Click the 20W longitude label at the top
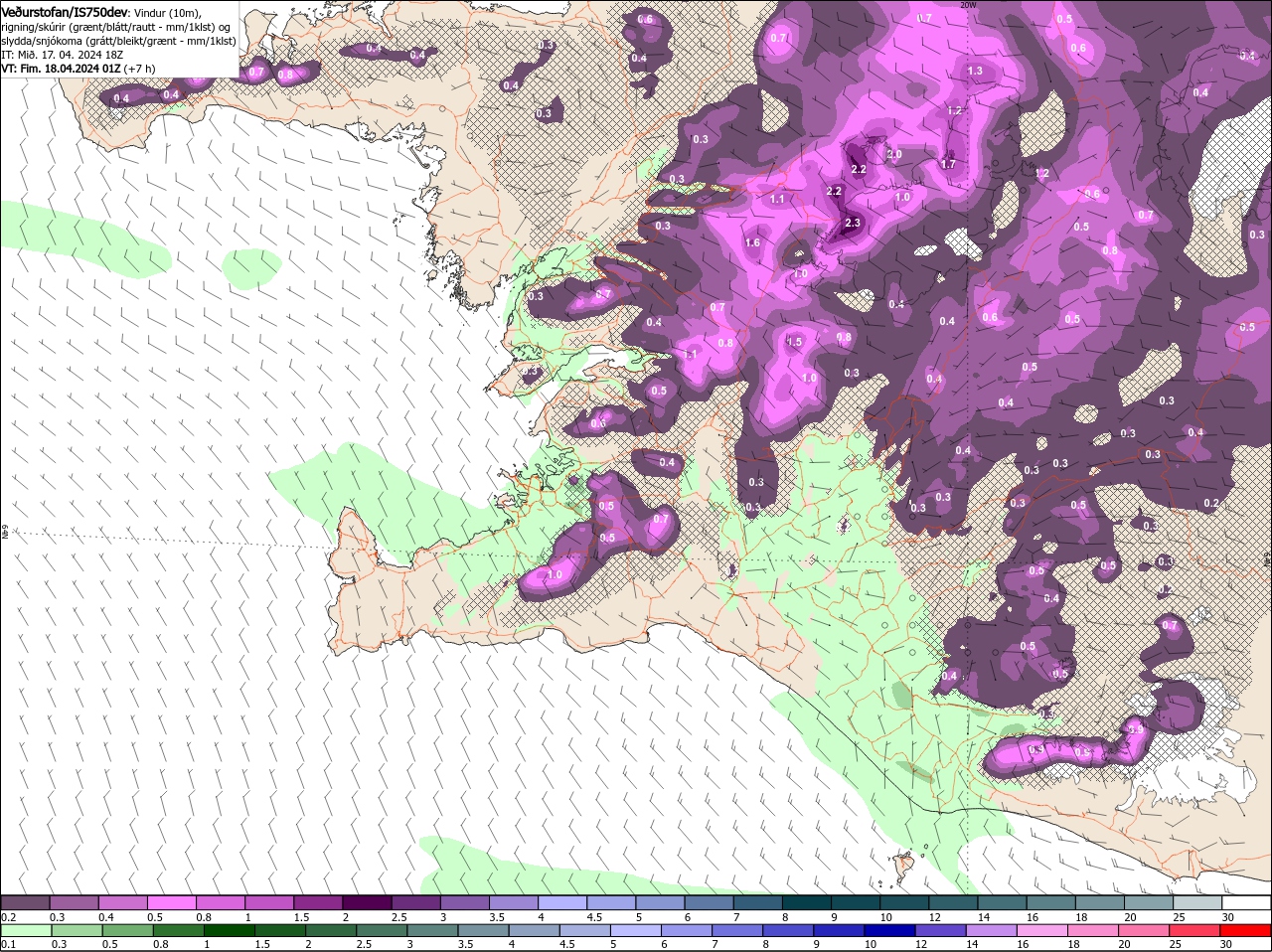The image size is (1272, 952). click(x=968, y=5)
